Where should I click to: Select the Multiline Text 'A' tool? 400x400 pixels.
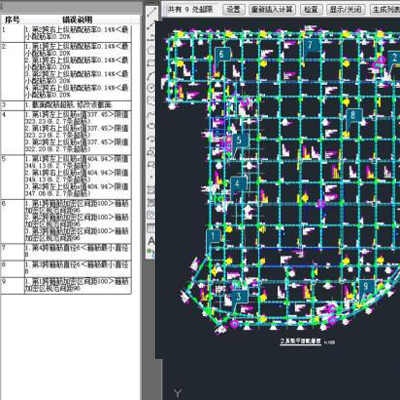151,240
